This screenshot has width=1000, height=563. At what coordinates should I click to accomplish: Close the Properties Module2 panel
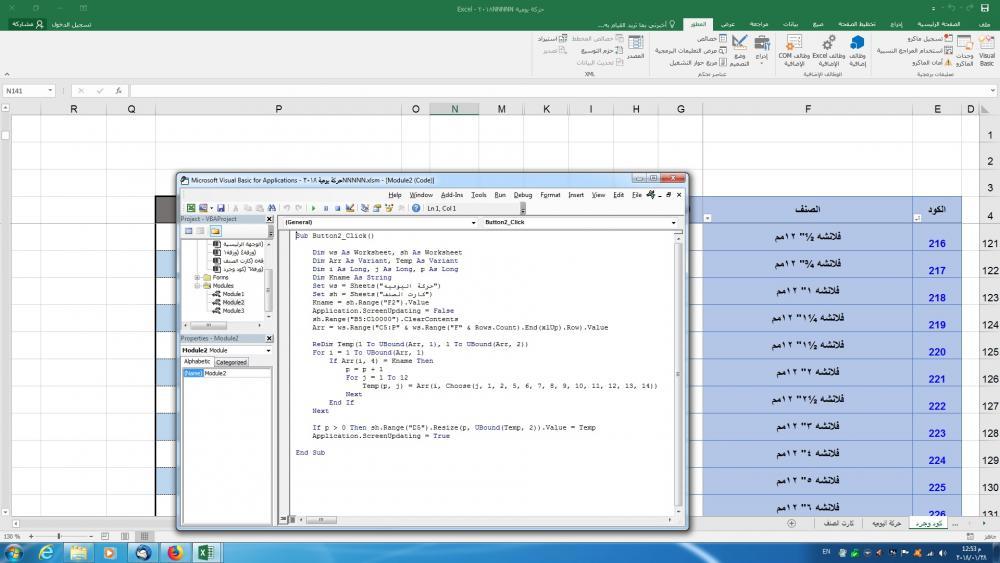coord(269,338)
